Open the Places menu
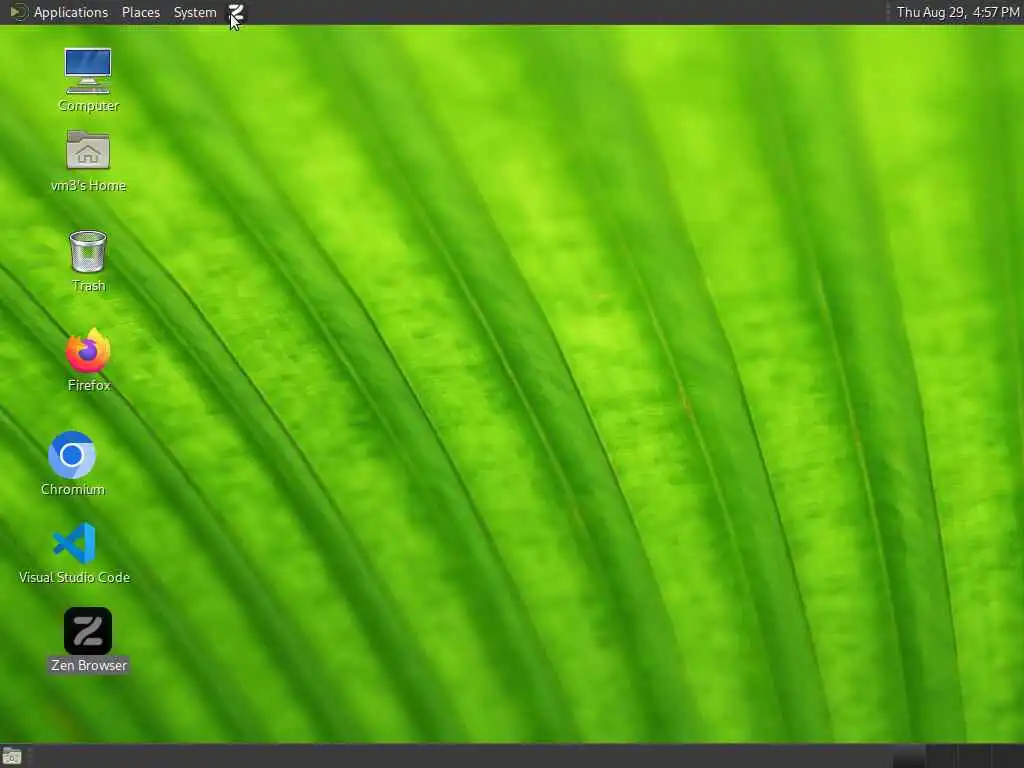1024x768 pixels. 140,12
